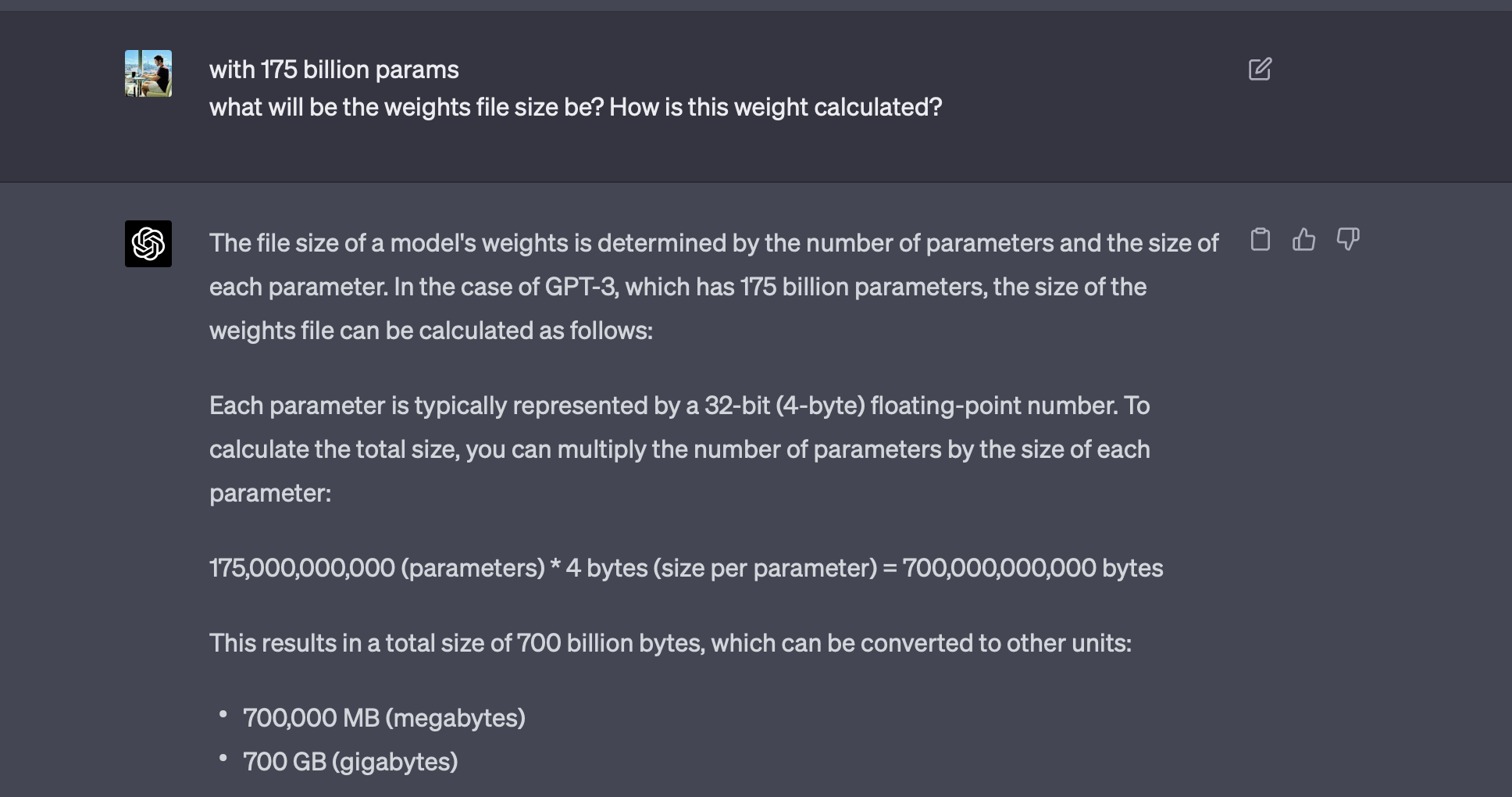The width and height of the screenshot is (1512, 797).
Task: Click the "700,000,000,000 bytes" result
Action: (1032, 568)
